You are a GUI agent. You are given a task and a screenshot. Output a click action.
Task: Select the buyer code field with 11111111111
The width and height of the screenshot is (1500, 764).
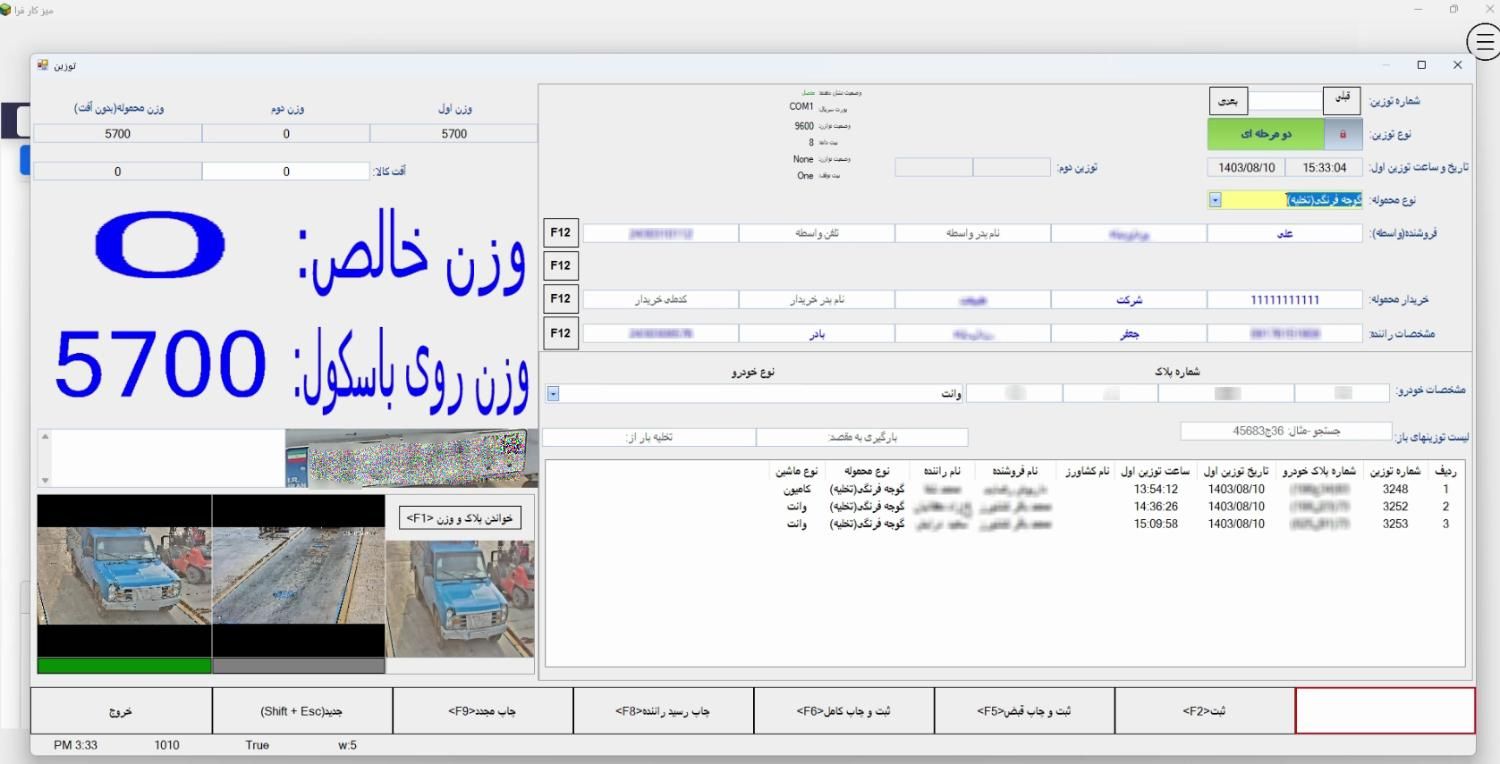(1286, 300)
